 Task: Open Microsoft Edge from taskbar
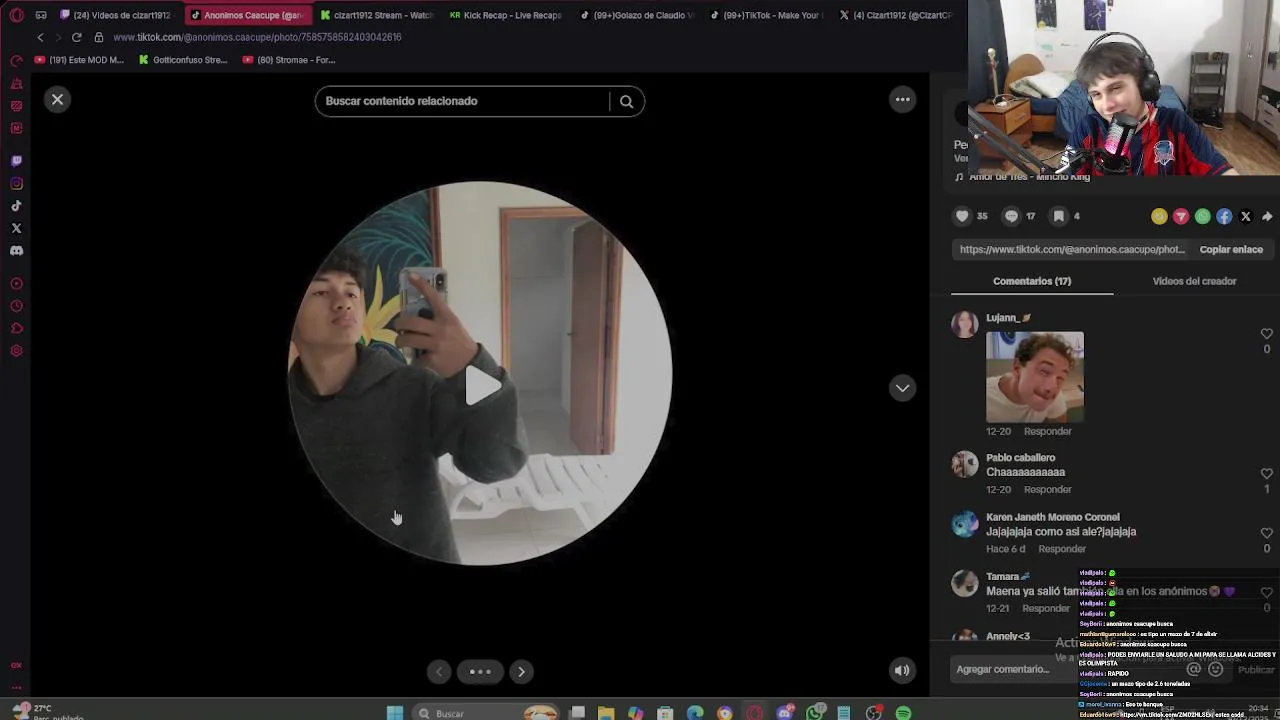pyautogui.click(x=695, y=713)
